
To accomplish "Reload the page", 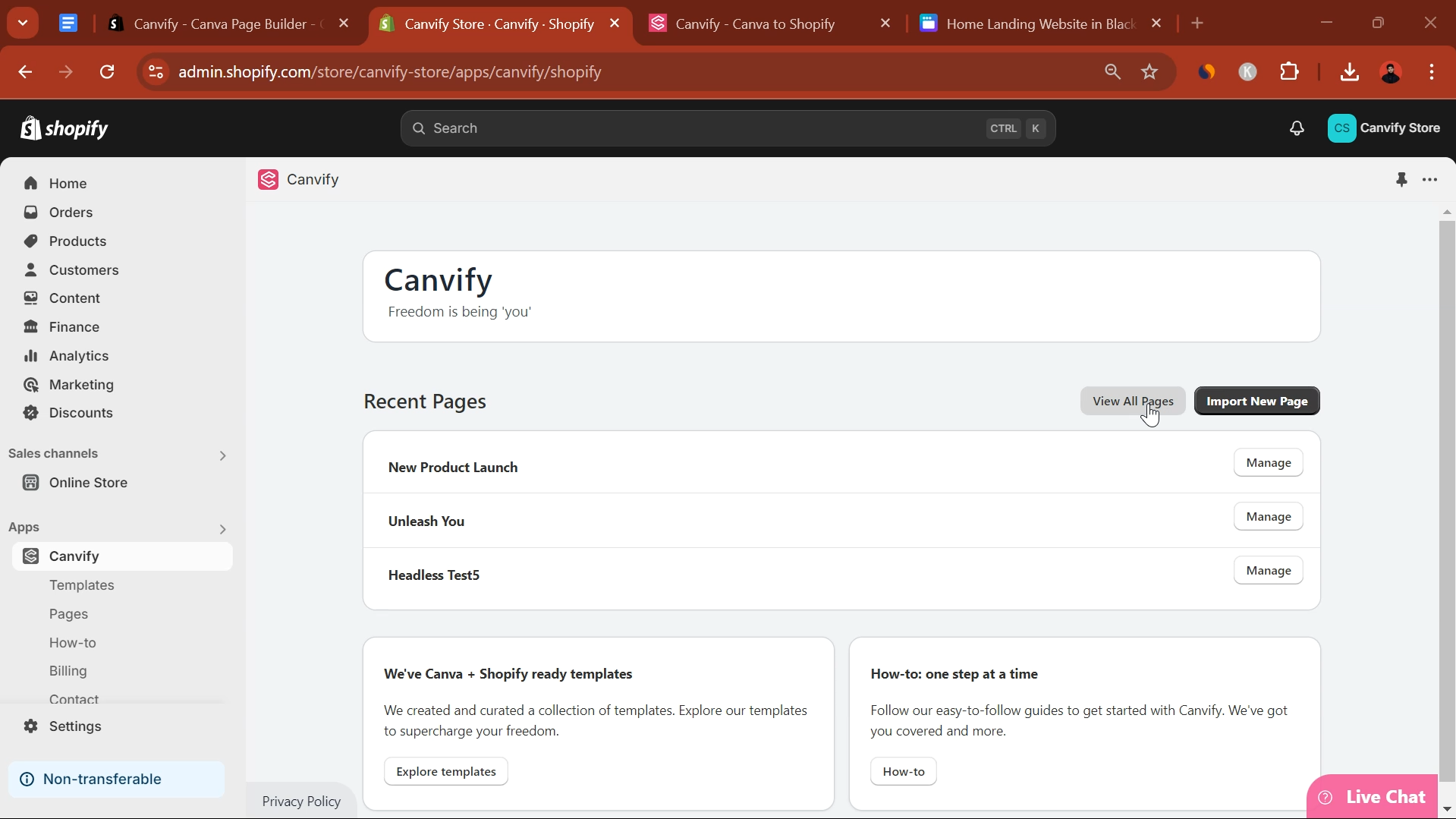I will [x=107, y=72].
